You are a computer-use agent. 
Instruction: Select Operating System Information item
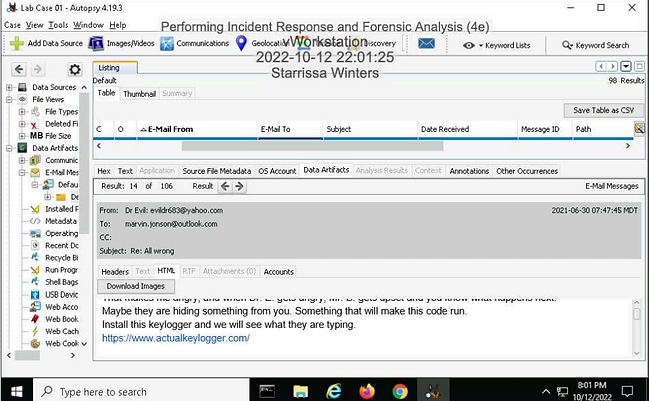(x=61, y=233)
